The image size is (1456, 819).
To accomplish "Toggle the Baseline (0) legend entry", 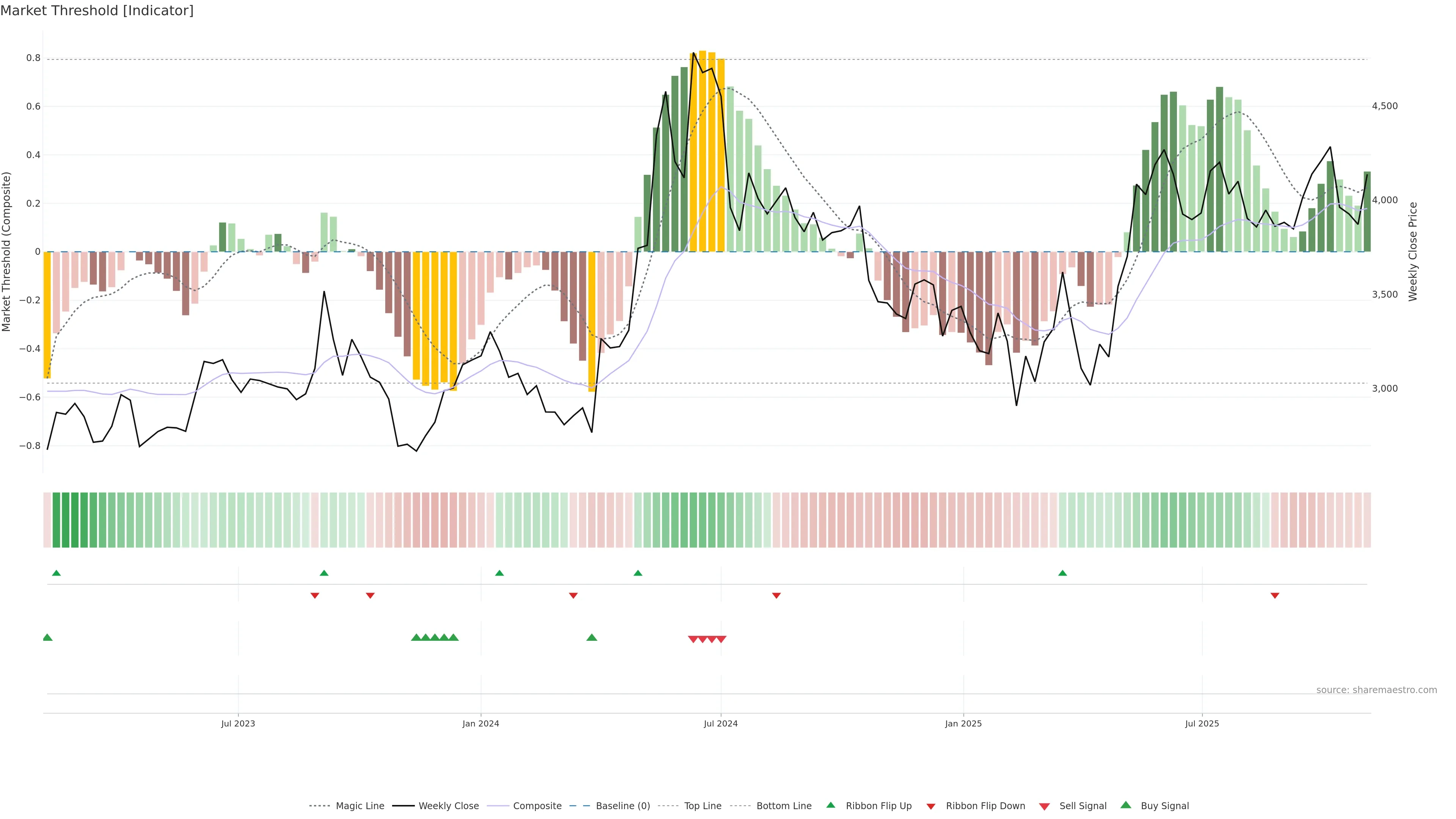I will point(623,806).
